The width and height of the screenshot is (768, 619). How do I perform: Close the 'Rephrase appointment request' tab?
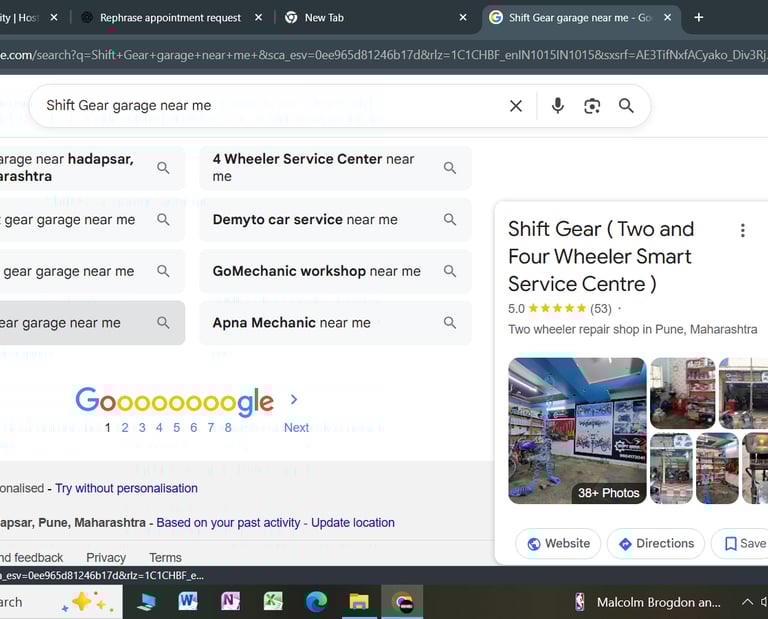coord(258,18)
